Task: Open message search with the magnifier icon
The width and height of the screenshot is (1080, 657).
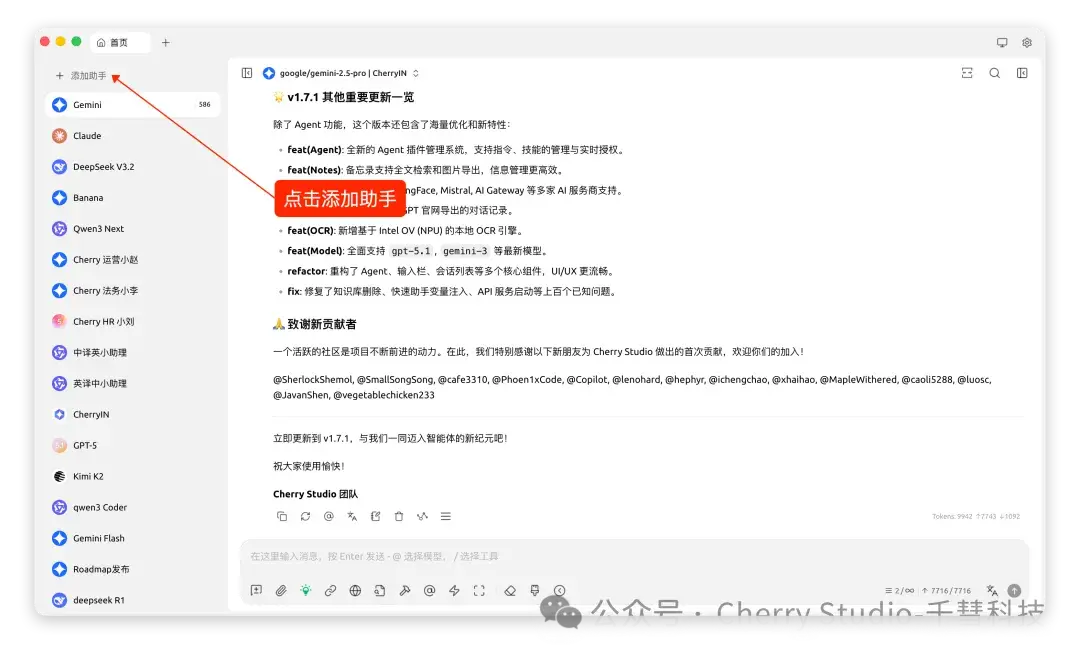Action: (x=996, y=73)
